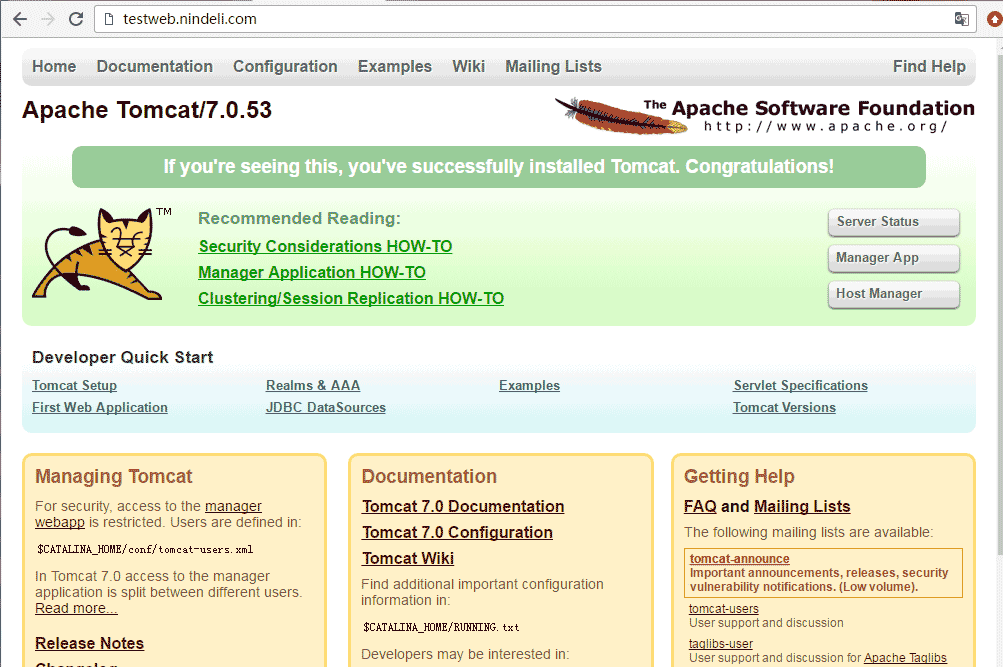Click the browser forward arrow
1003x667 pixels.
click(47, 19)
